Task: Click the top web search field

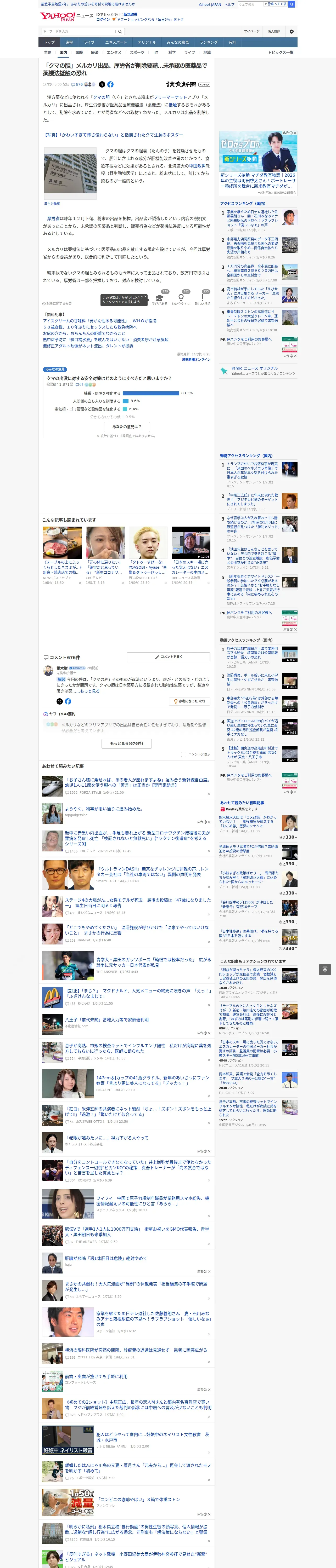Action: coord(251,4)
